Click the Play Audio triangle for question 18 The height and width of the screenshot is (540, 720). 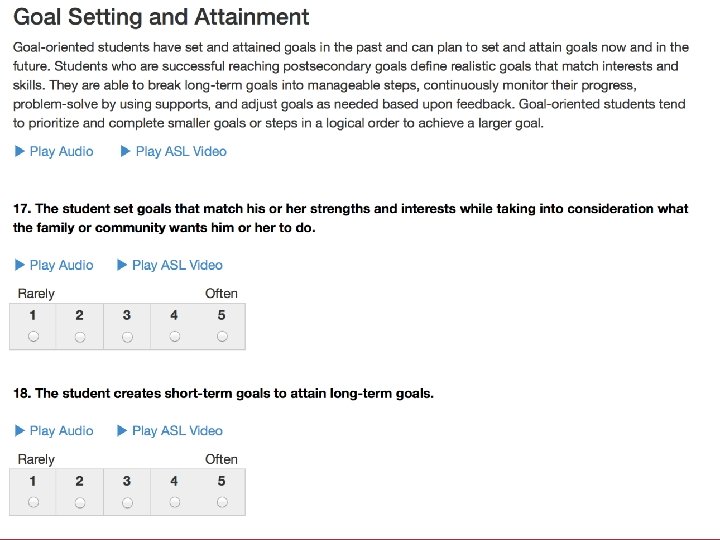click(x=19, y=431)
